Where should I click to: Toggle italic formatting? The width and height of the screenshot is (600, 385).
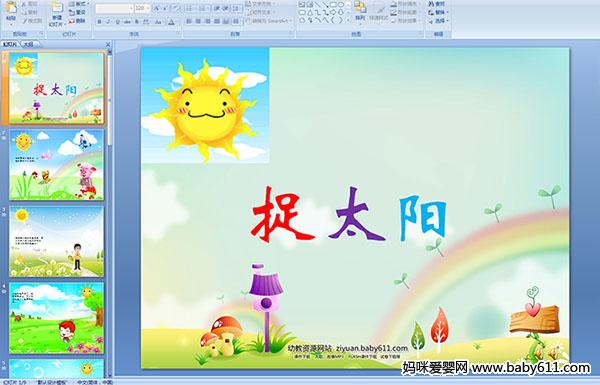tap(108, 22)
